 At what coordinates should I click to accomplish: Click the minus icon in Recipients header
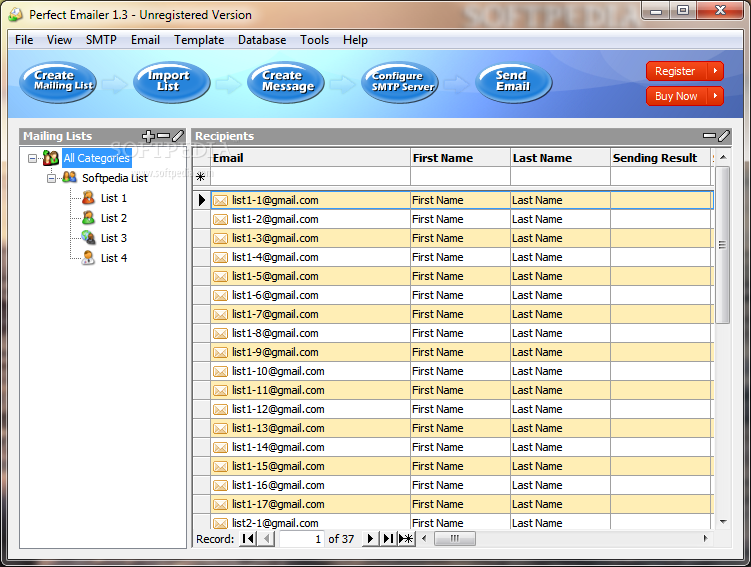click(x=709, y=136)
